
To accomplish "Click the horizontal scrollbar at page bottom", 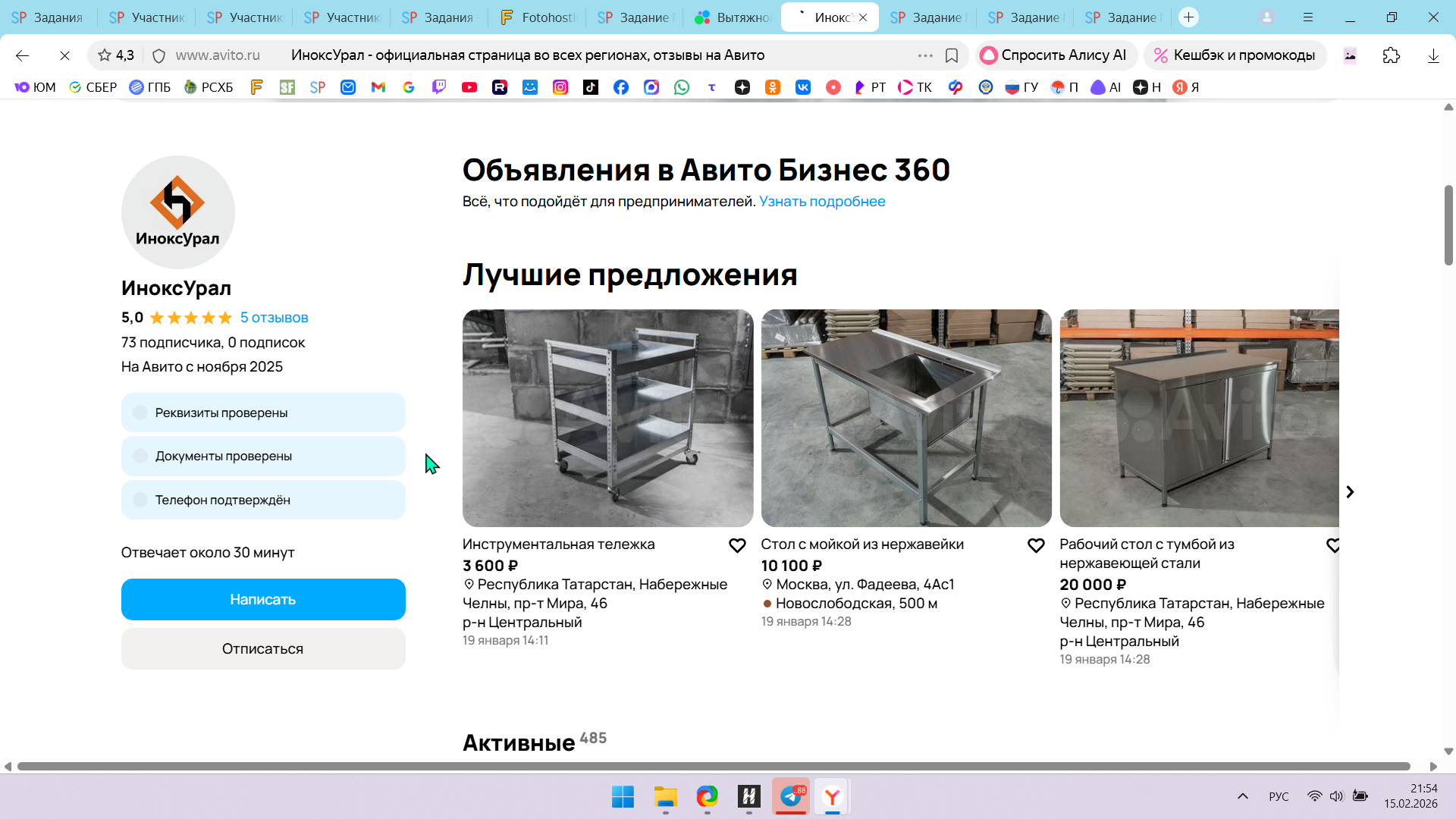I will (713, 766).
